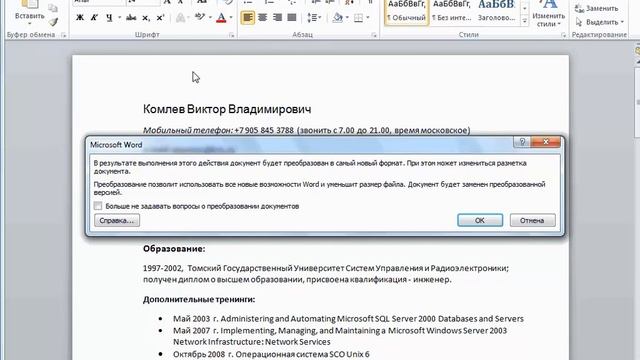Align text right

(277, 18)
